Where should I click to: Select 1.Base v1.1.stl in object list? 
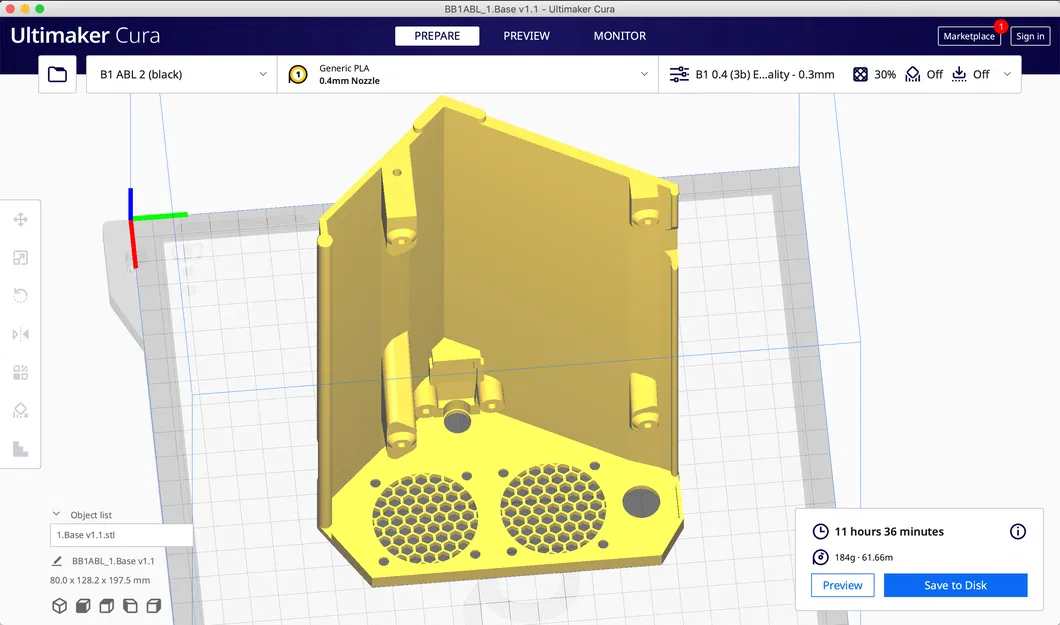122,534
